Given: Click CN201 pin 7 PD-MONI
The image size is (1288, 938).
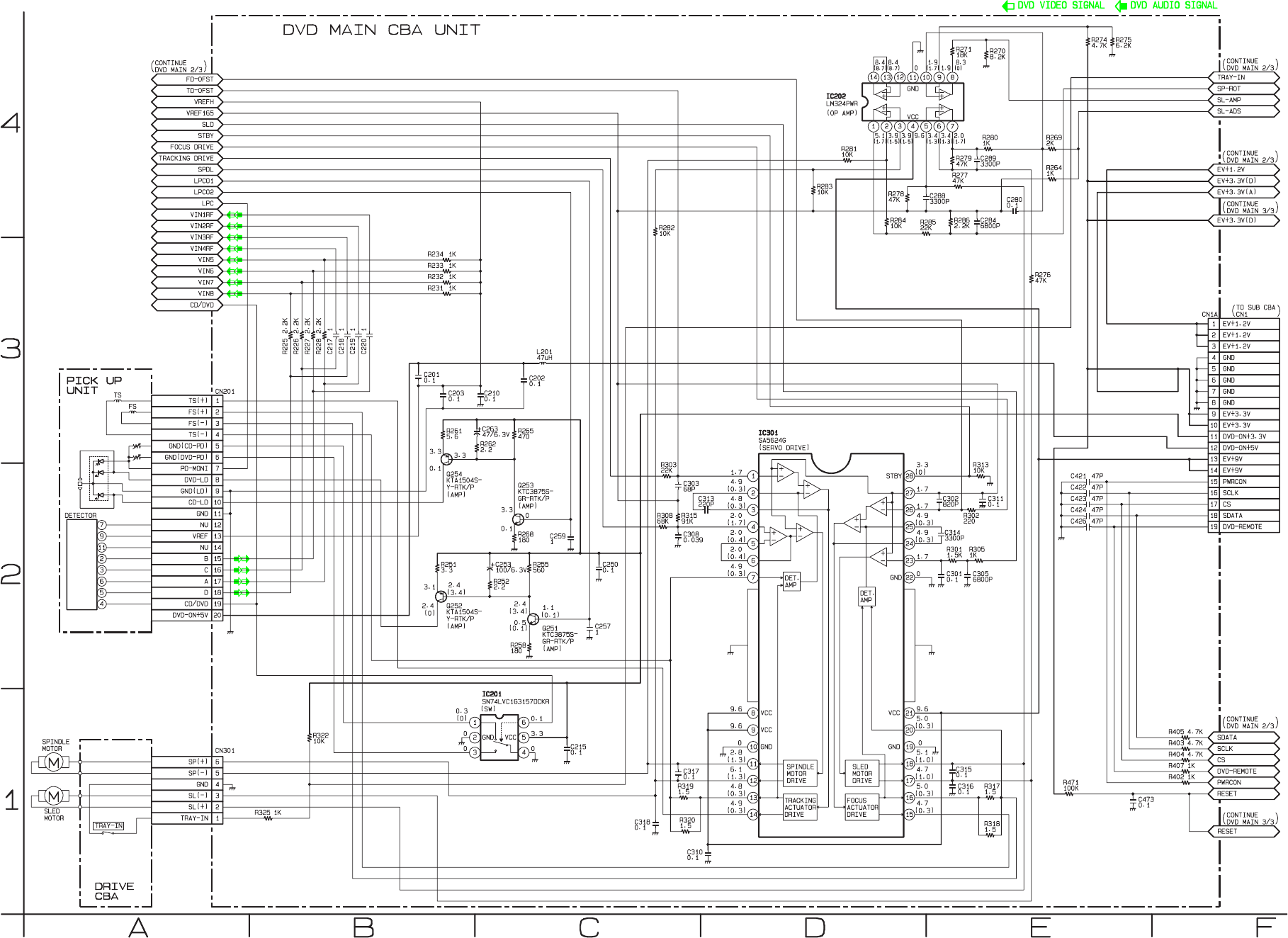Looking at the screenshot, I should pos(187,468).
